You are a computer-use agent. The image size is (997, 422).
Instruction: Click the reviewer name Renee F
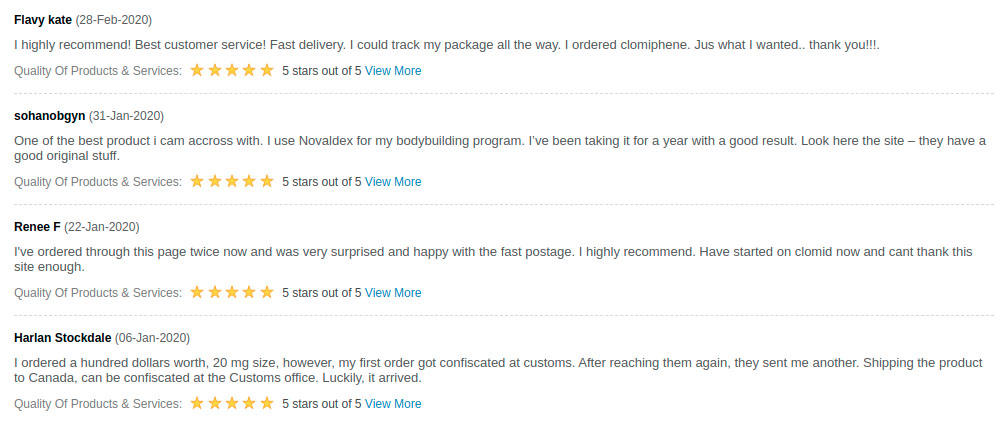tap(37, 227)
